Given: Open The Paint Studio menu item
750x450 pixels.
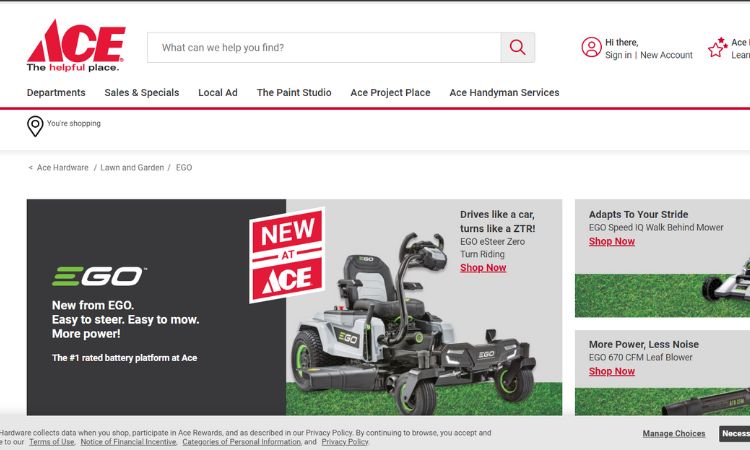Looking at the screenshot, I should [294, 93].
